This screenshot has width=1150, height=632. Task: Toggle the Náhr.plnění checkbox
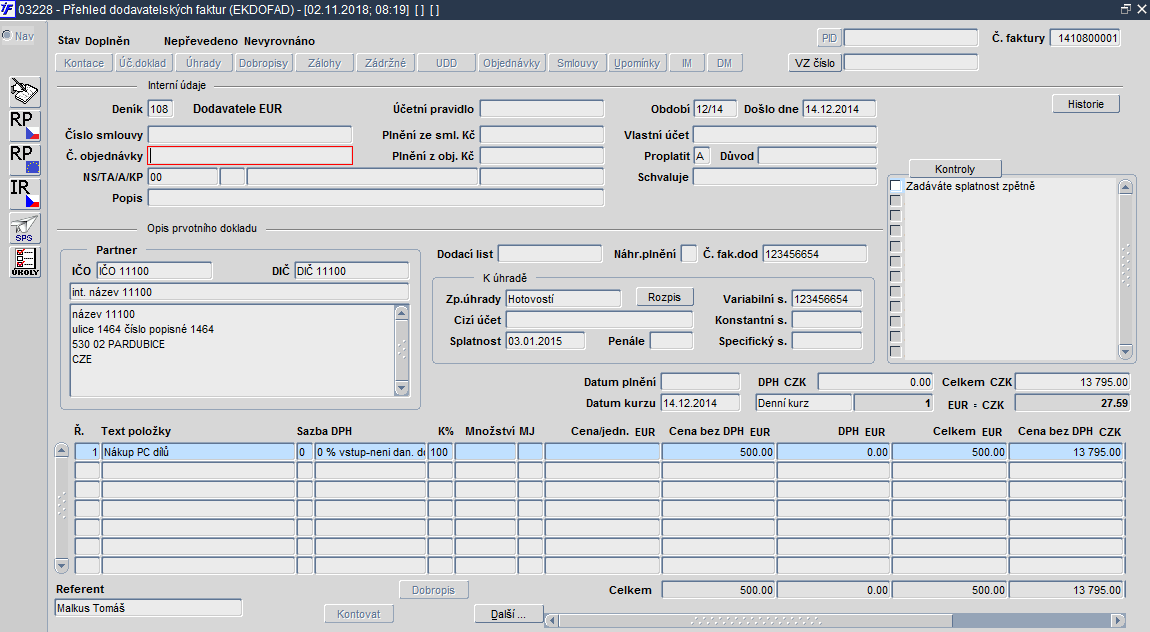pyautogui.click(x=689, y=254)
